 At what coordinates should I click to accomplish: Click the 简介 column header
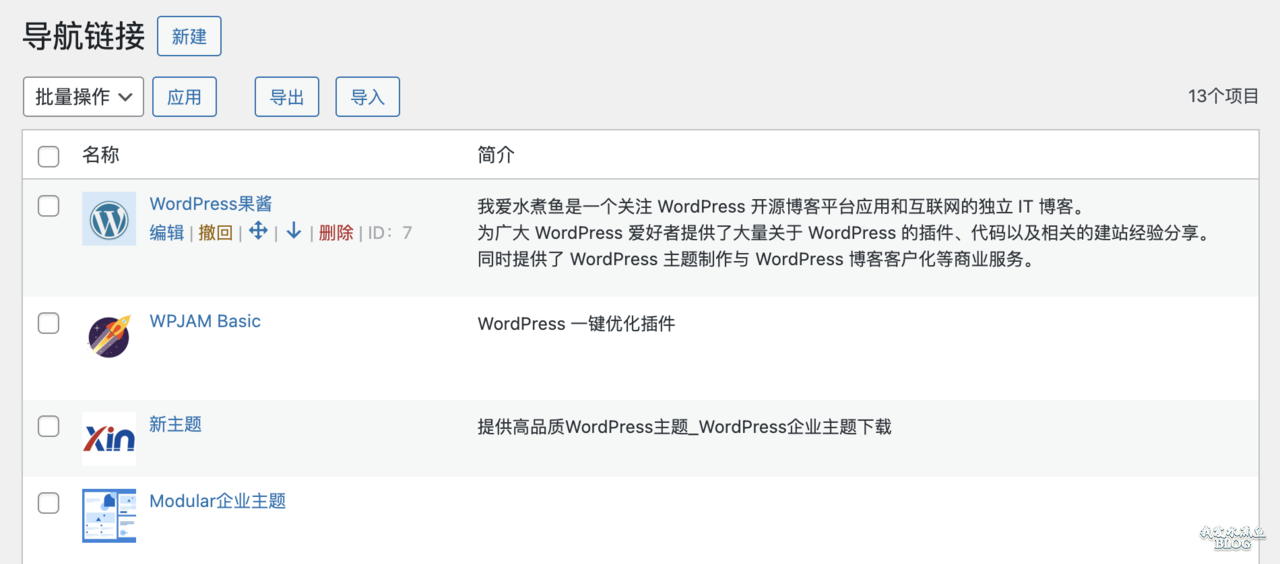(496, 155)
